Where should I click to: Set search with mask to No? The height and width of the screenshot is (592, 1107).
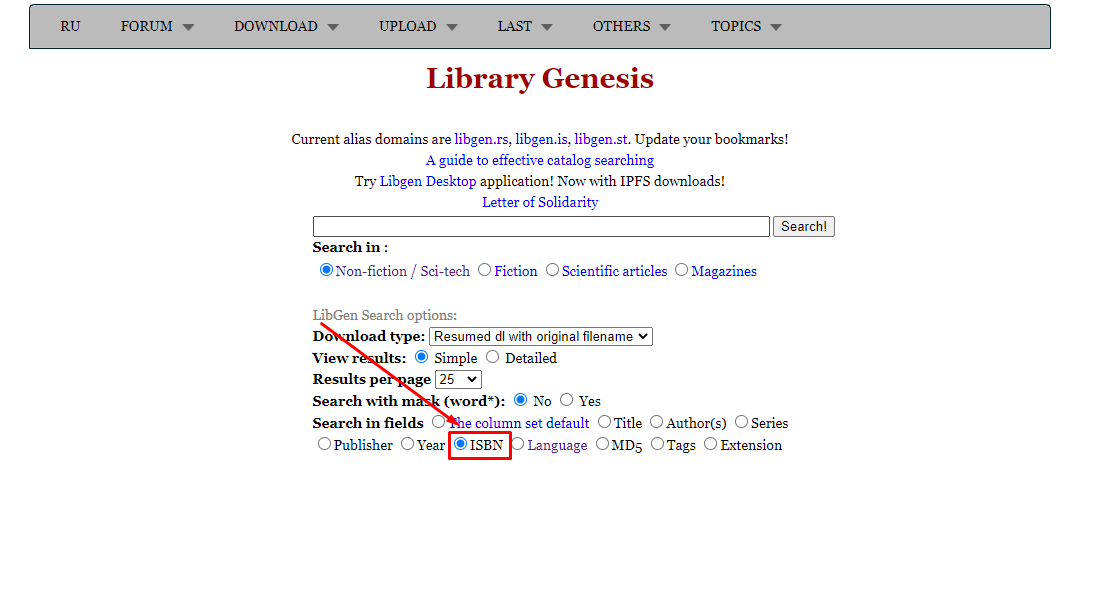[520, 400]
